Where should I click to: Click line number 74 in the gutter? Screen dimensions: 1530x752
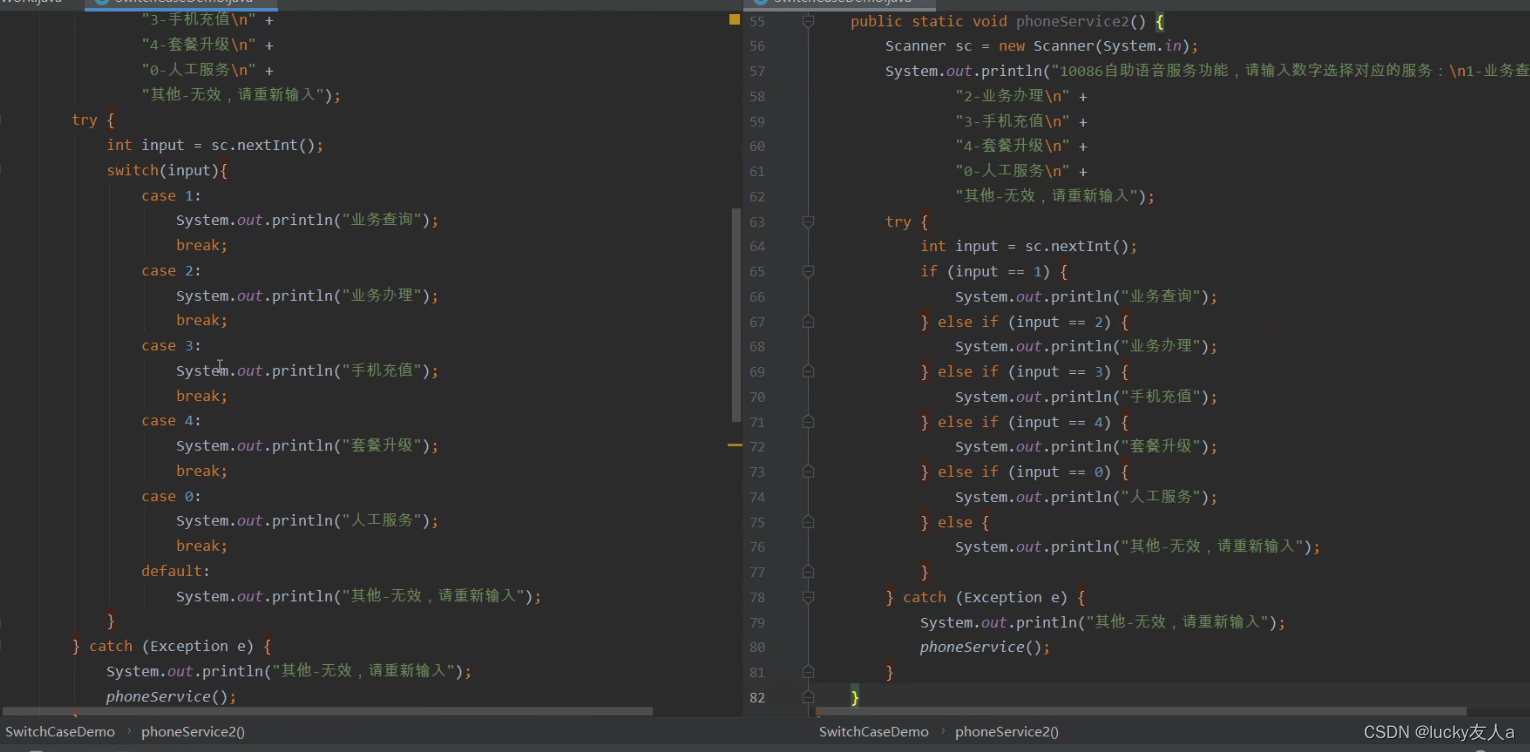pos(756,497)
